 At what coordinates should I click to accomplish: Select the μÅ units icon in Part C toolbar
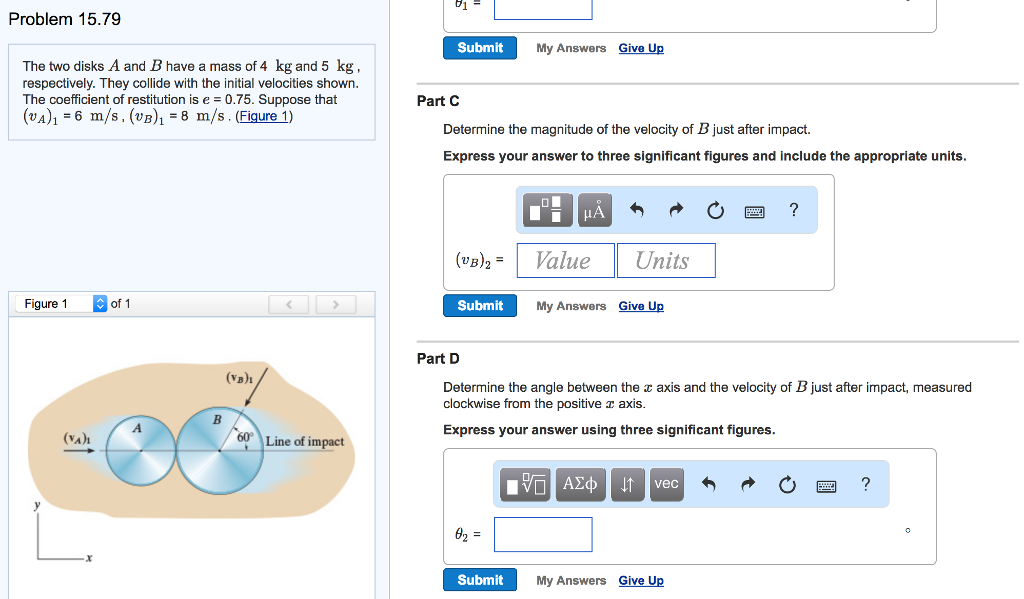(x=594, y=209)
